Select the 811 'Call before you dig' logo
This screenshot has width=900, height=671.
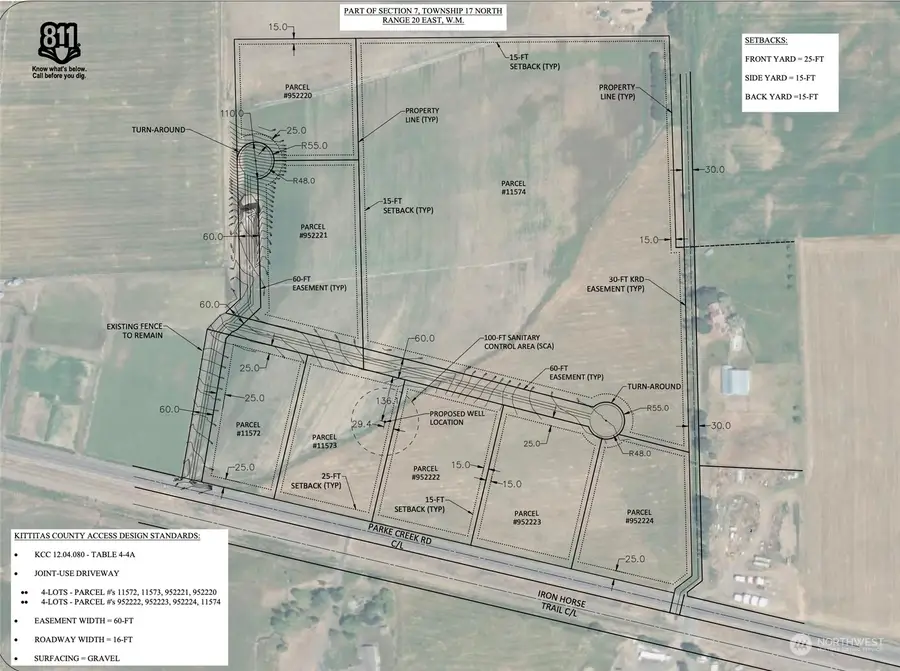coord(58,38)
